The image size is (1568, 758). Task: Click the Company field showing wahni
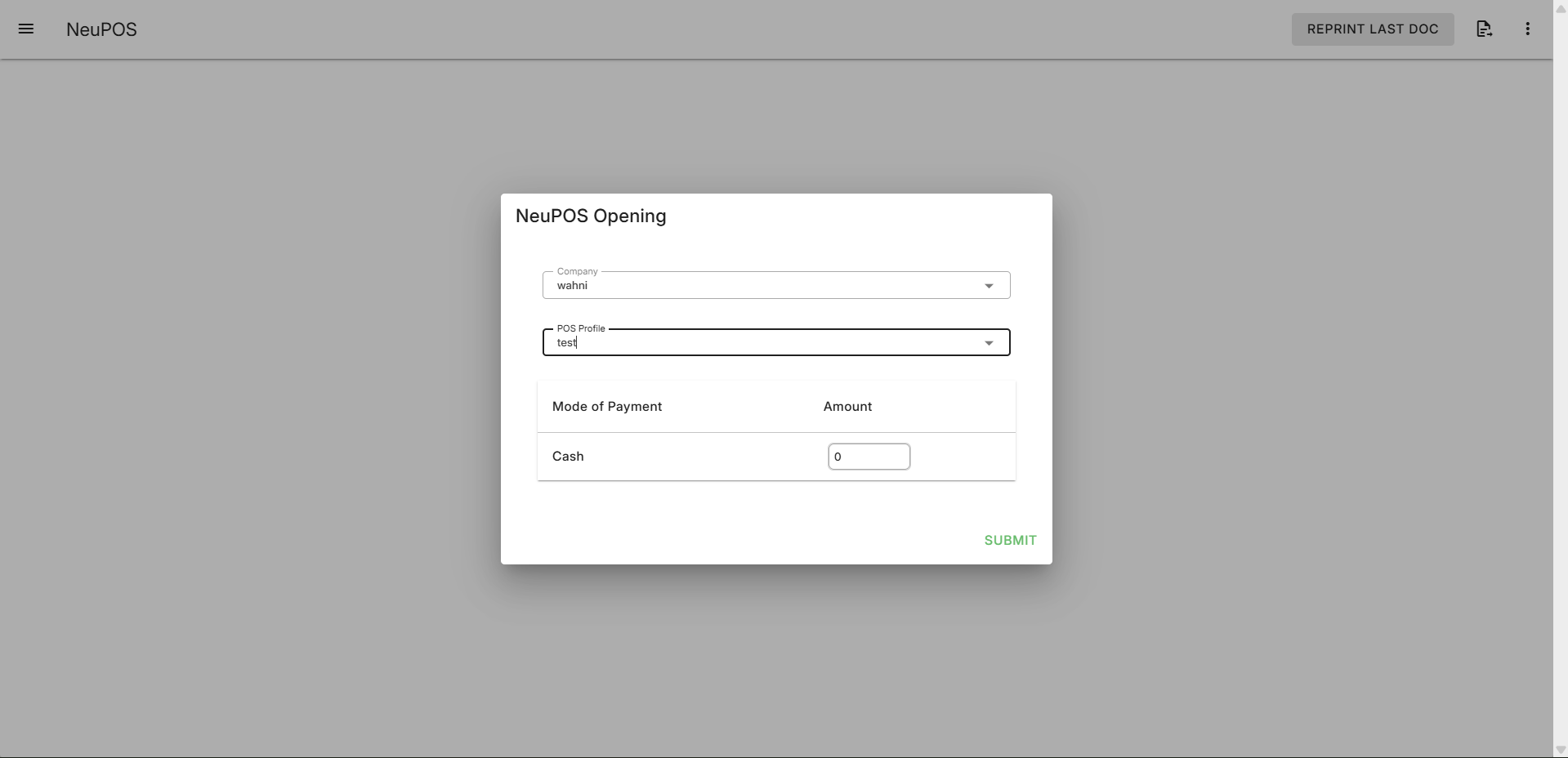click(x=760, y=286)
